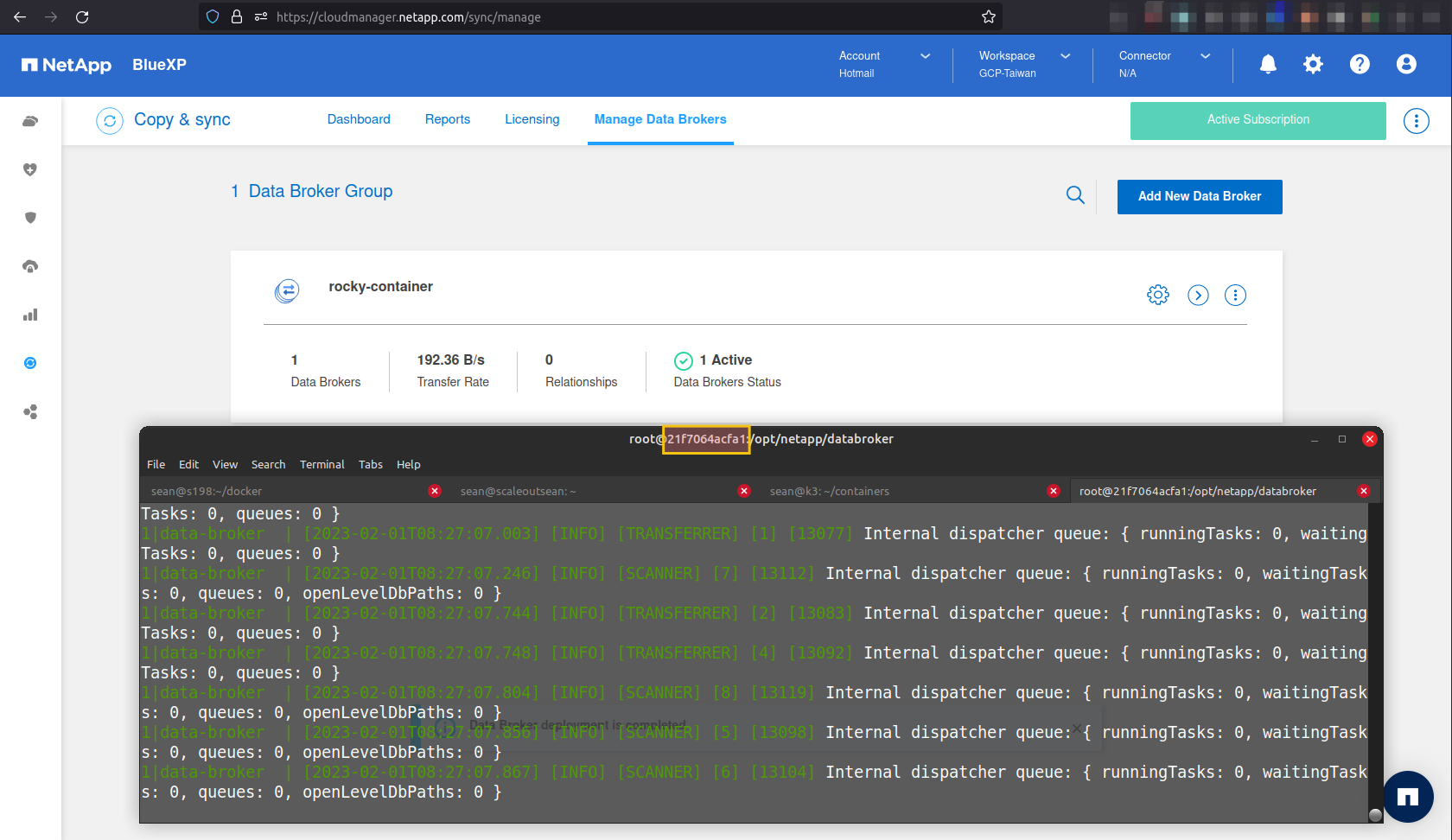Expand rocky-container with the arrow circle icon
This screenshot has height=840, width=1452.
click(1198, 295)
